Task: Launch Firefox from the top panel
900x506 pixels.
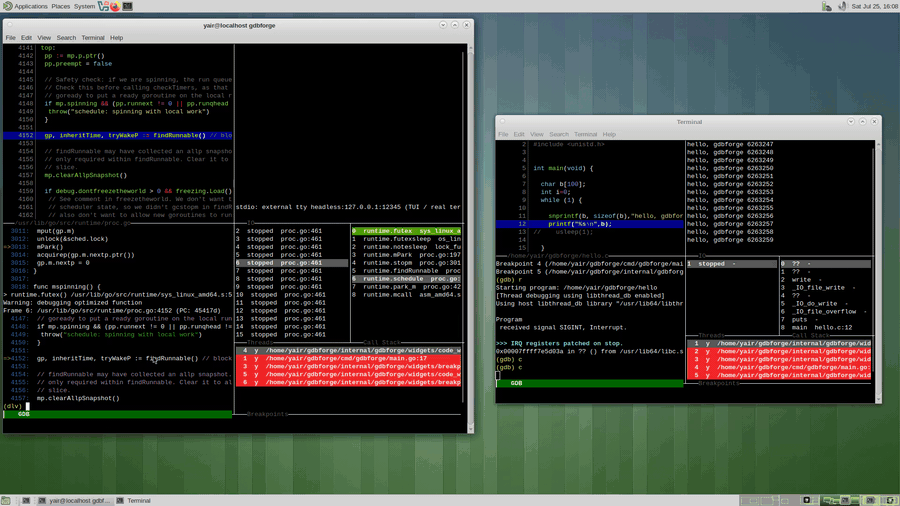Action: tap(115, 6)
